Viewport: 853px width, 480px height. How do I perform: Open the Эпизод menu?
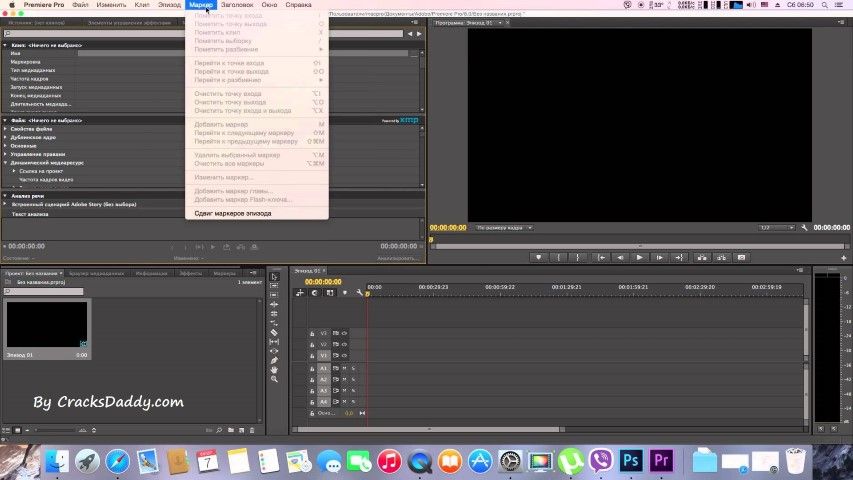pos(169,4)
